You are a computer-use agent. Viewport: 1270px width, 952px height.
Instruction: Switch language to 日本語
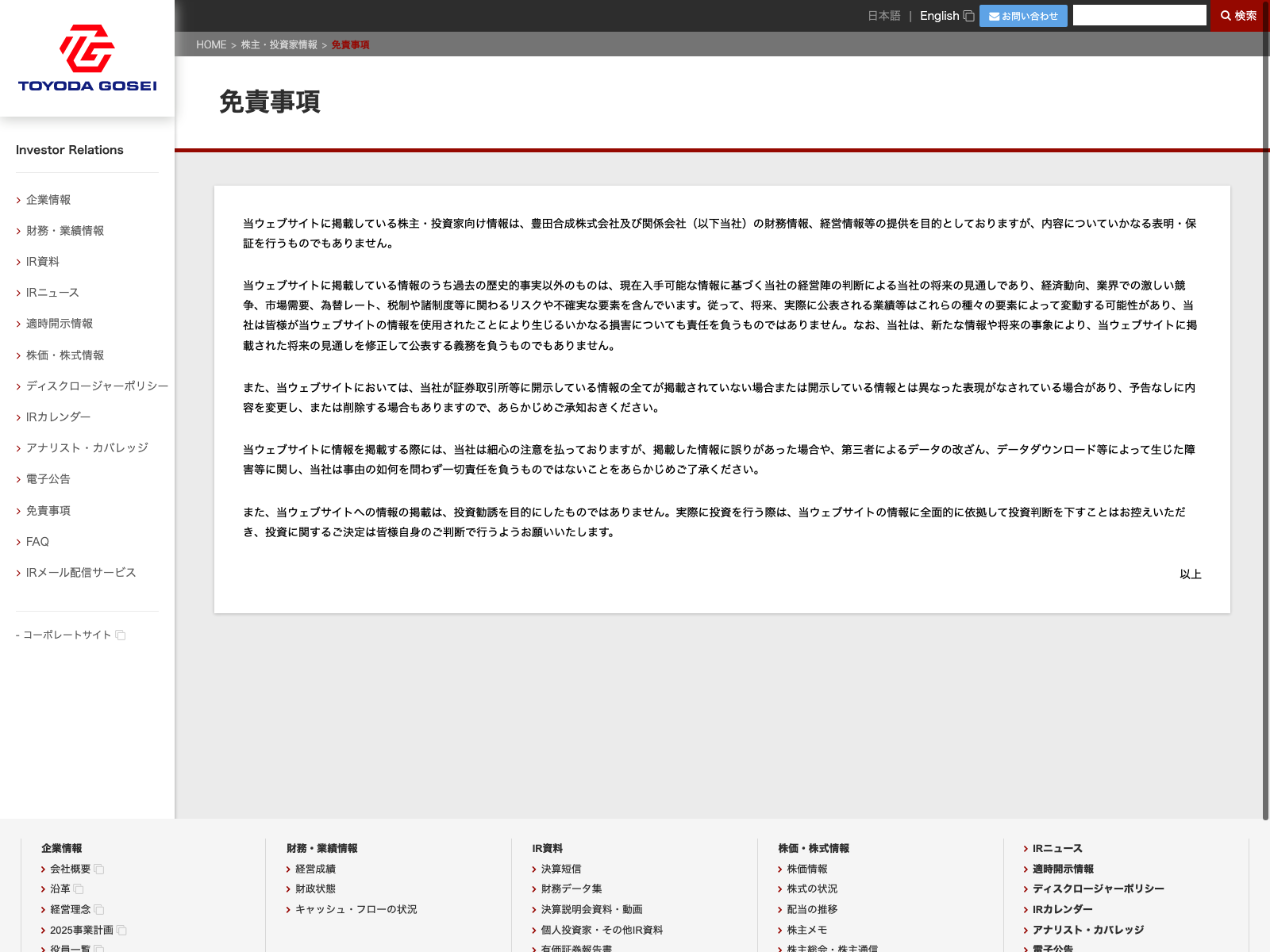click(x=883, y=16)
